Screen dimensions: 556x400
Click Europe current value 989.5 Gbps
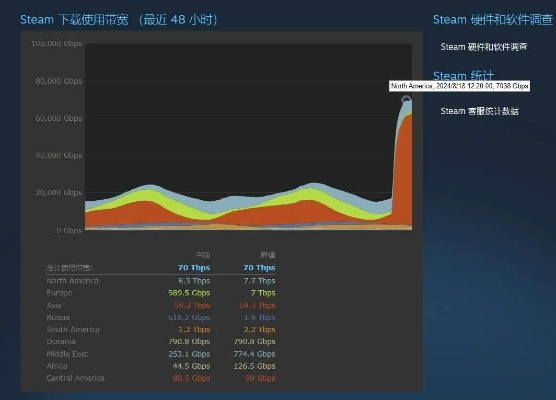(x=189, y=293)
